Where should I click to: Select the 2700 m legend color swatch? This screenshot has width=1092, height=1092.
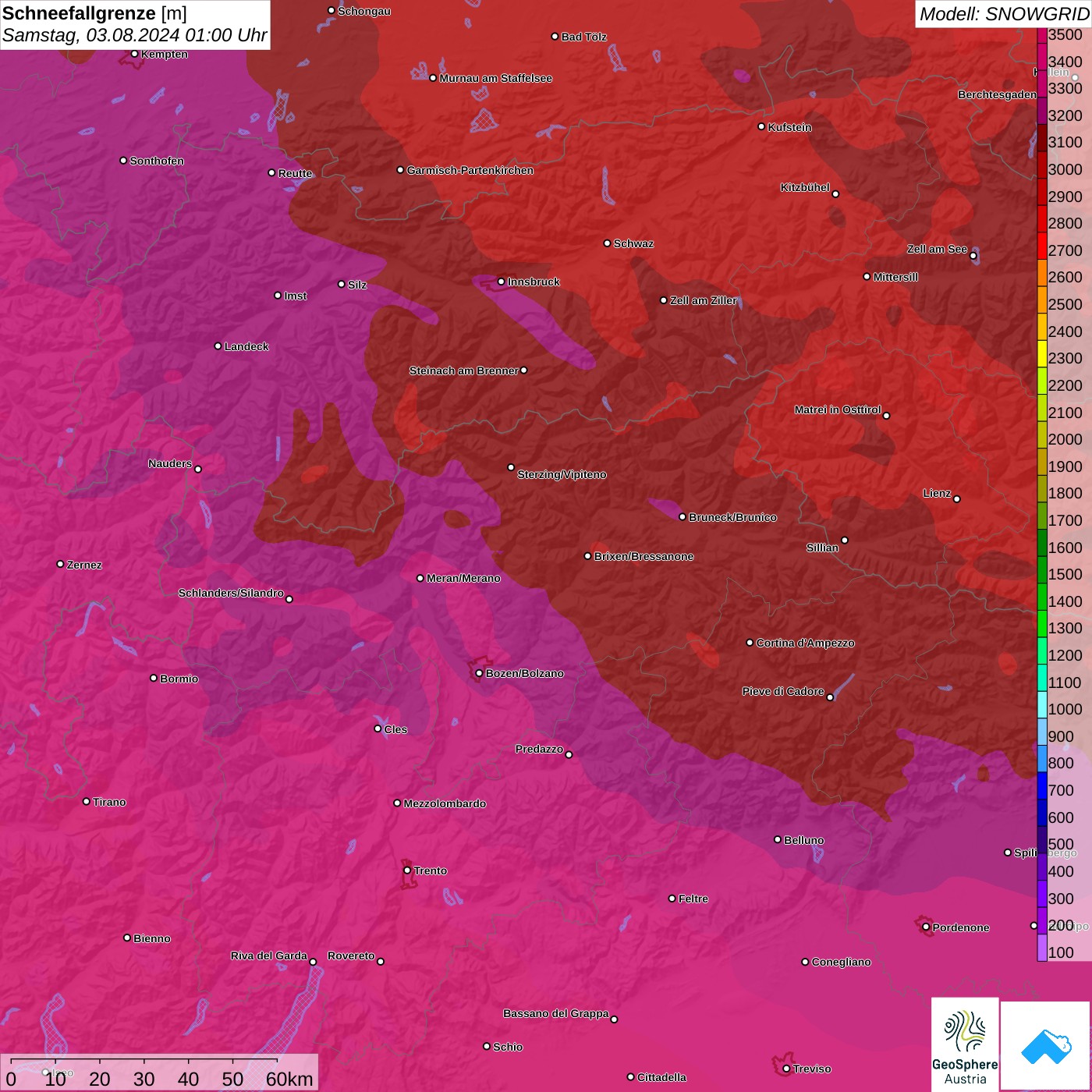(1042, 247)
